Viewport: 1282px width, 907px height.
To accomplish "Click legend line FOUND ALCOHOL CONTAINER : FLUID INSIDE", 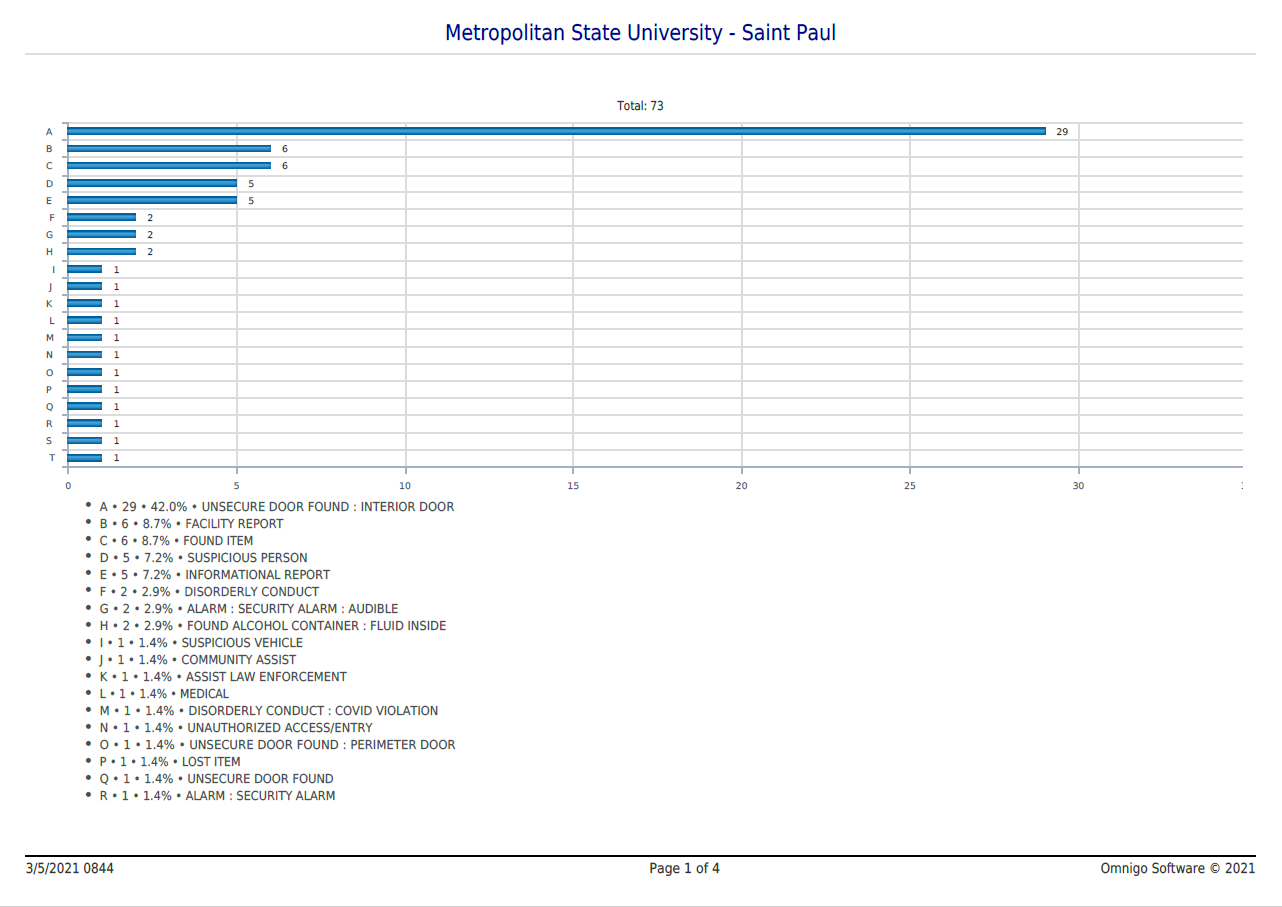I will (x=273, y=626).
